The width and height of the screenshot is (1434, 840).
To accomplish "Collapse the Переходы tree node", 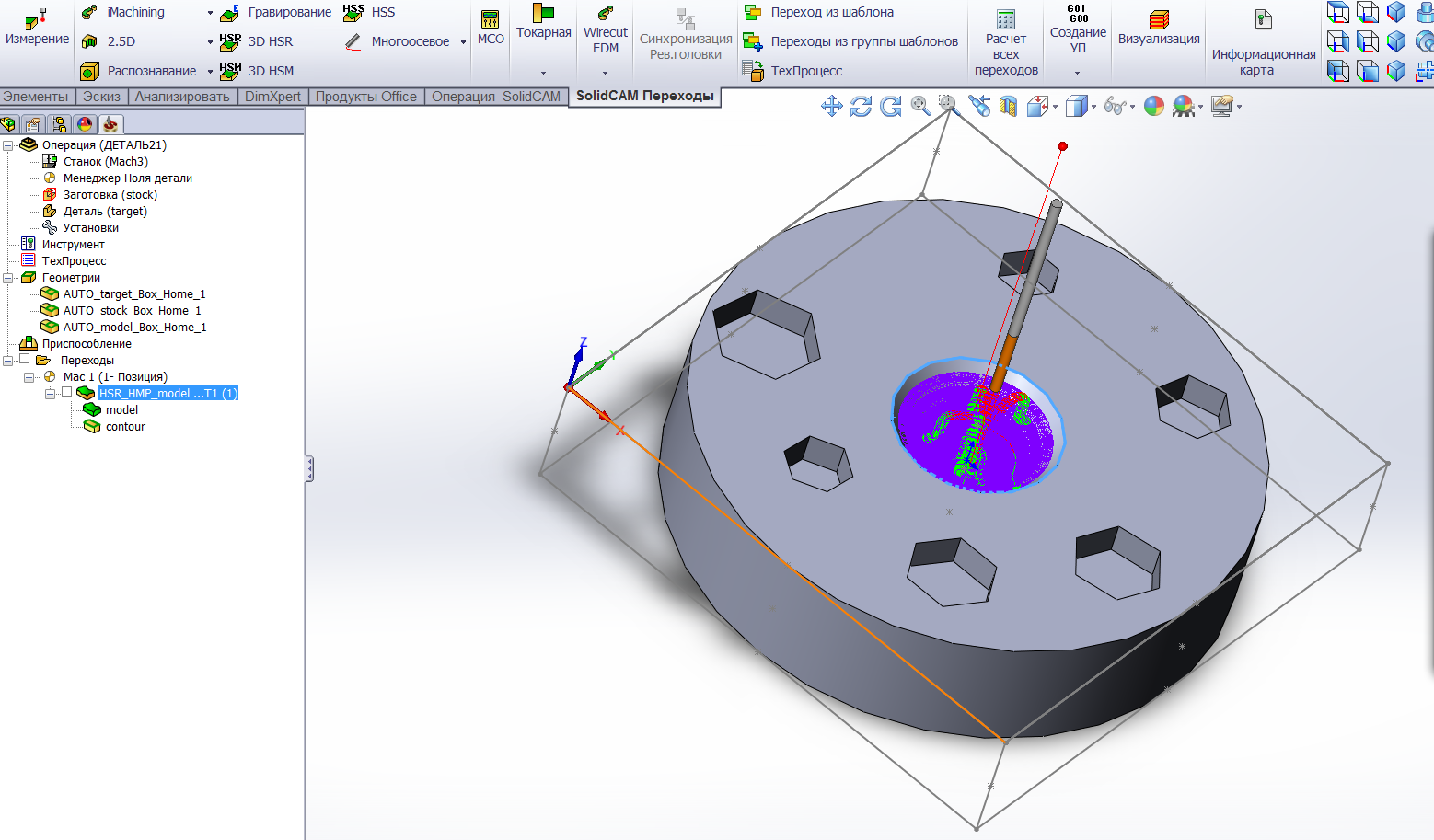I will 7,361.
